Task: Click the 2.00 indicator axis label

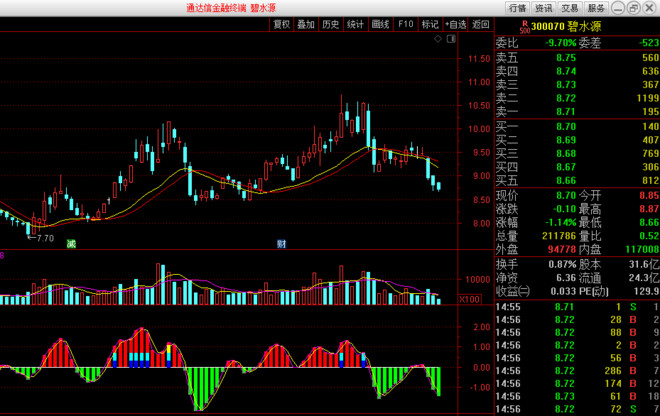Action: [x=482, y=327]
